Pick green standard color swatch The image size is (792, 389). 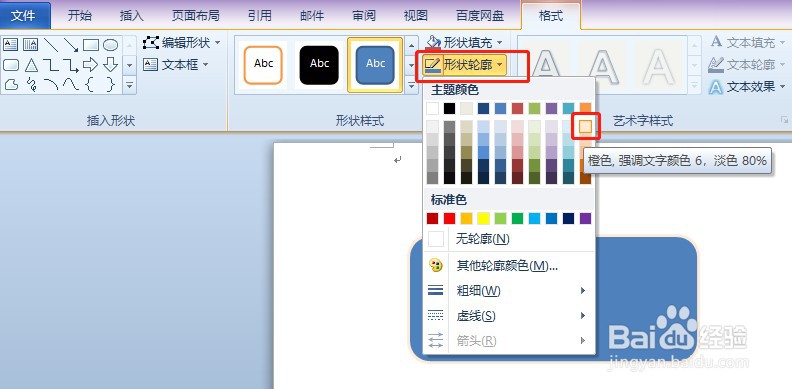point(518,218)
